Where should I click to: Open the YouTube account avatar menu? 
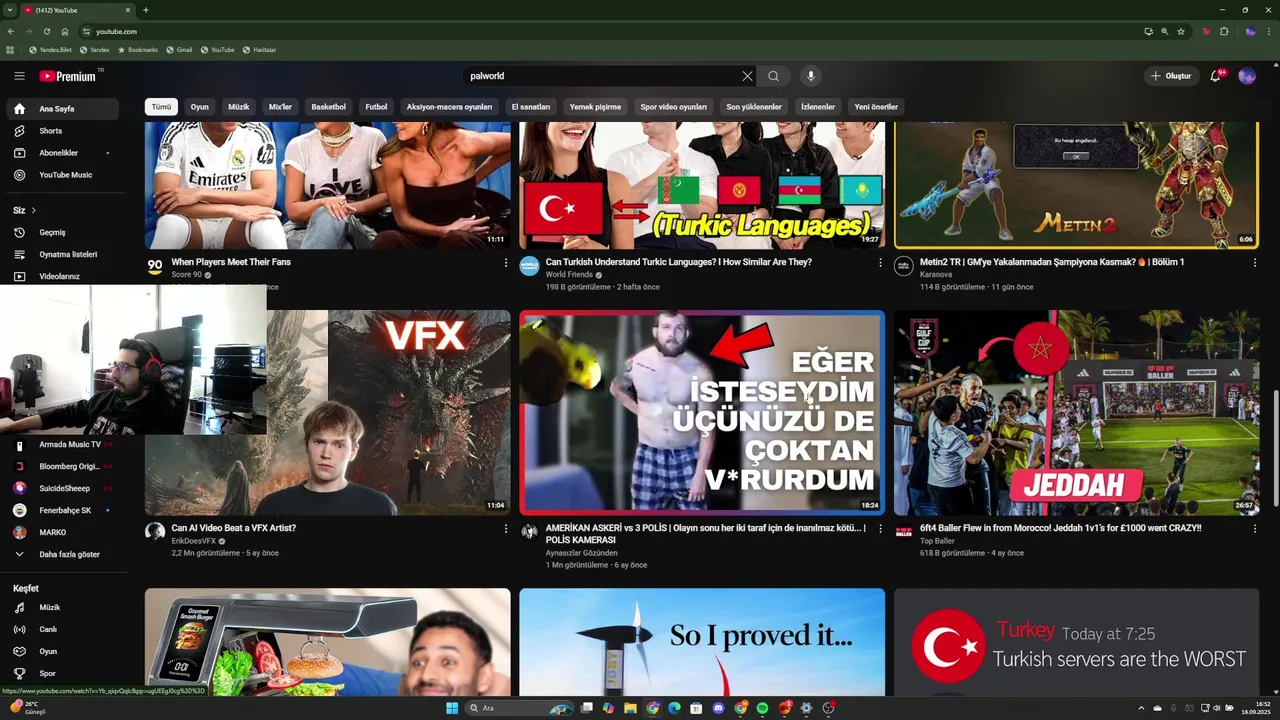point(1247,76)
